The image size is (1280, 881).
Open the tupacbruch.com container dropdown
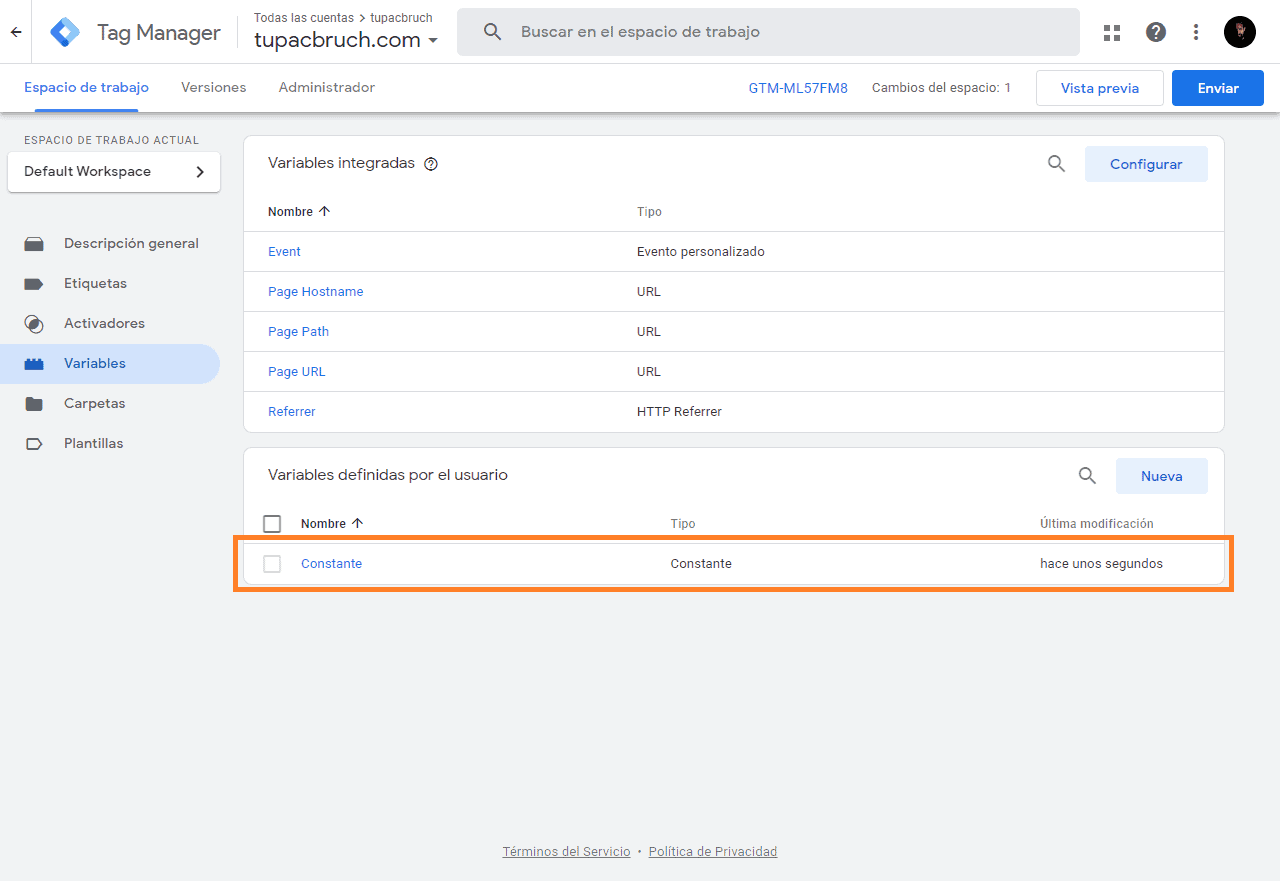[434, 40]
